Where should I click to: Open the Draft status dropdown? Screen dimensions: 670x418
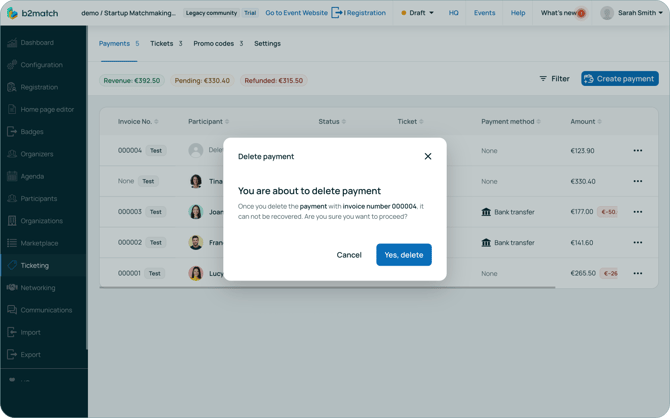(x=417, y=13)
